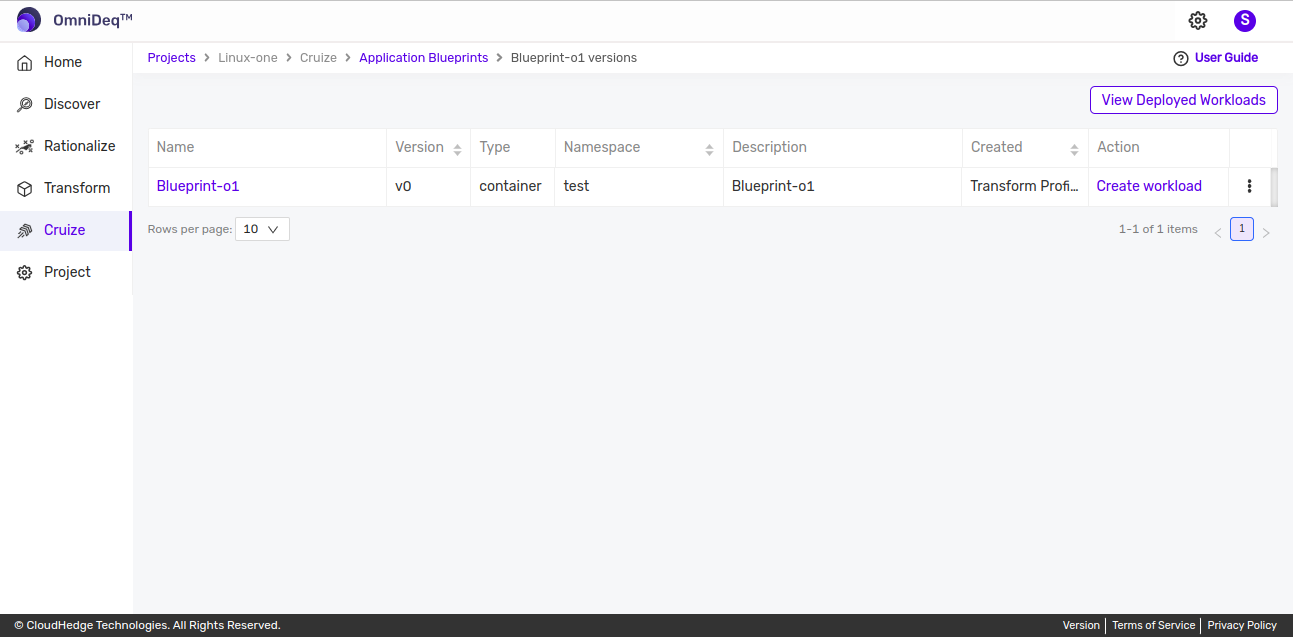Click Blueprint-o1 description cell

(x=843, y=187)
